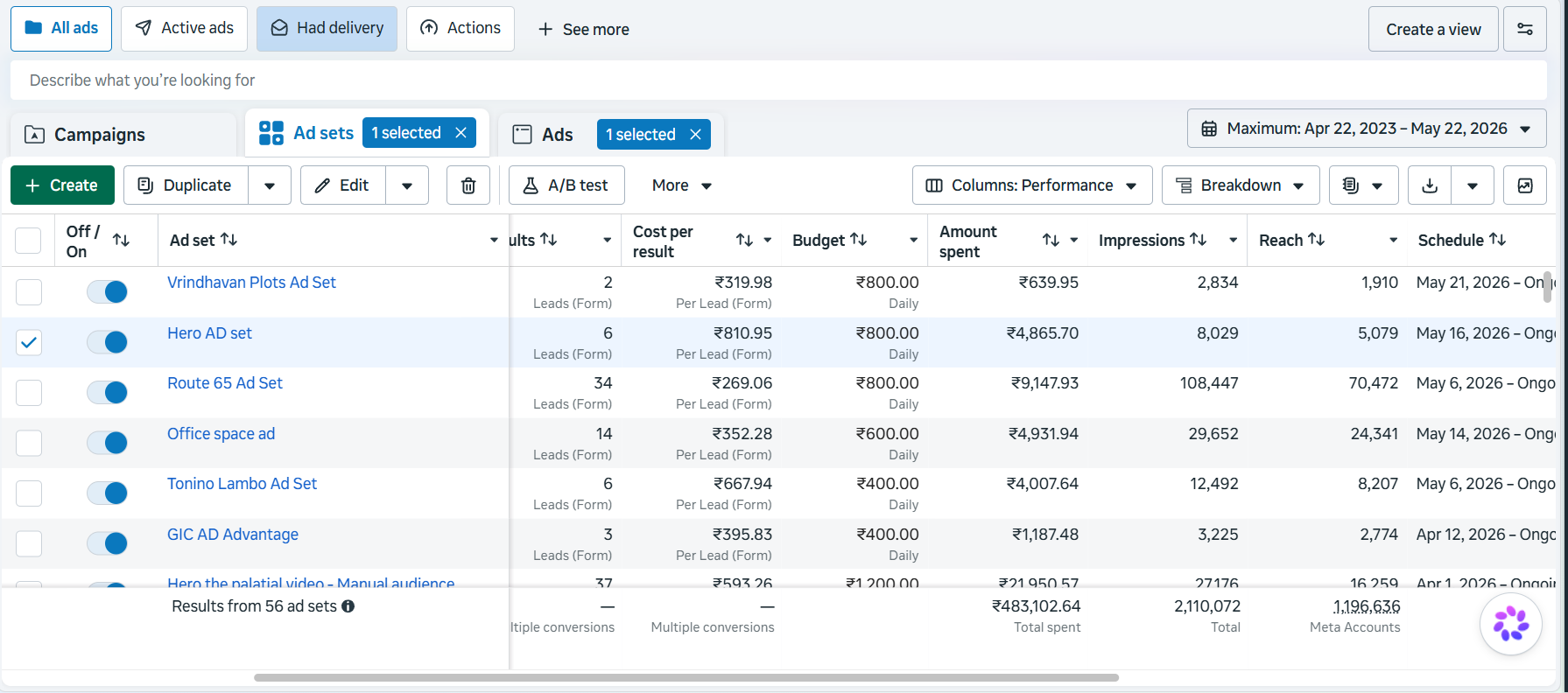Select the All ads view

click(x=61, y=28)
